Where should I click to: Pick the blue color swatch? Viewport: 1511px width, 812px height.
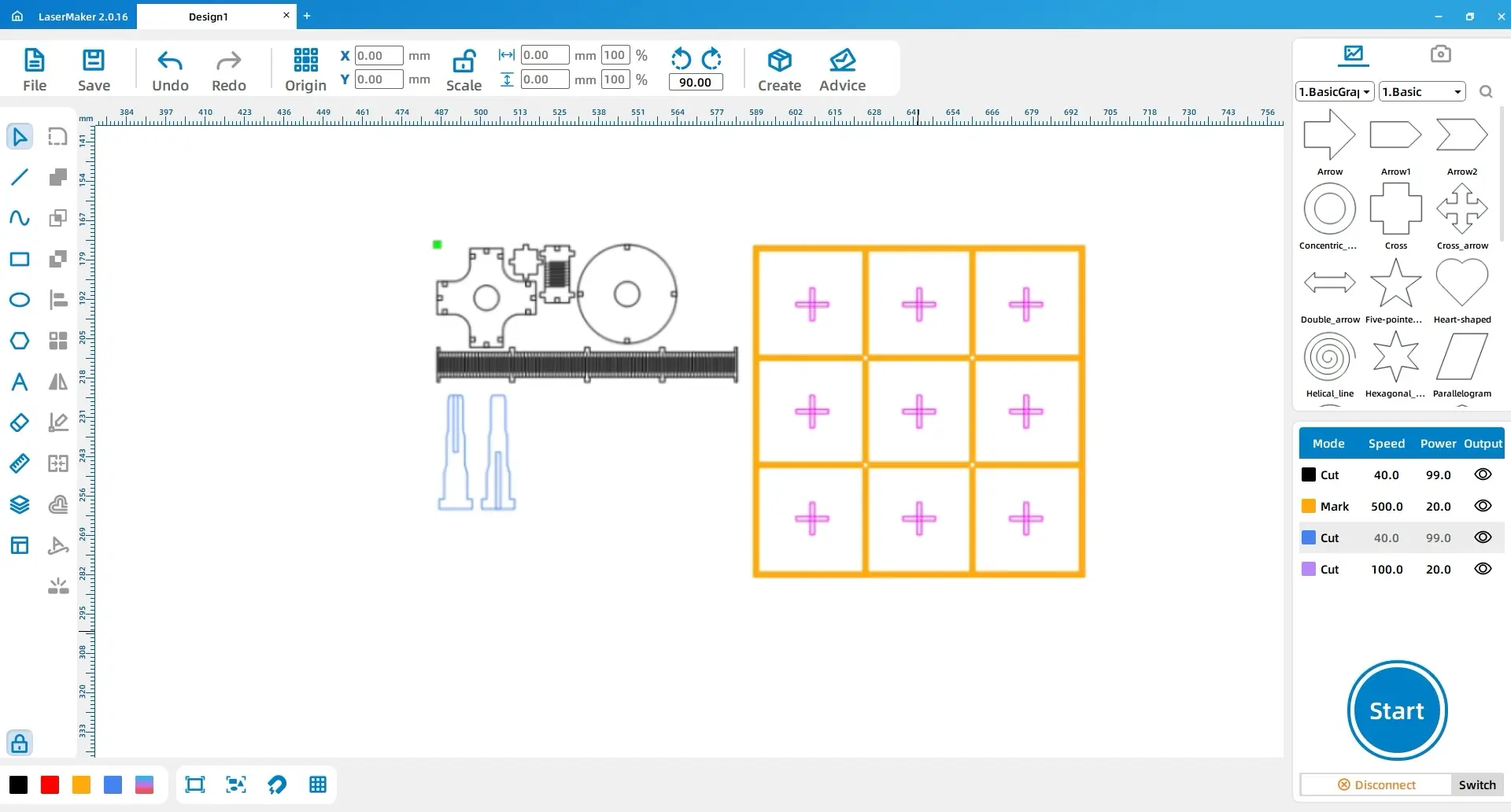click(113, 784)
